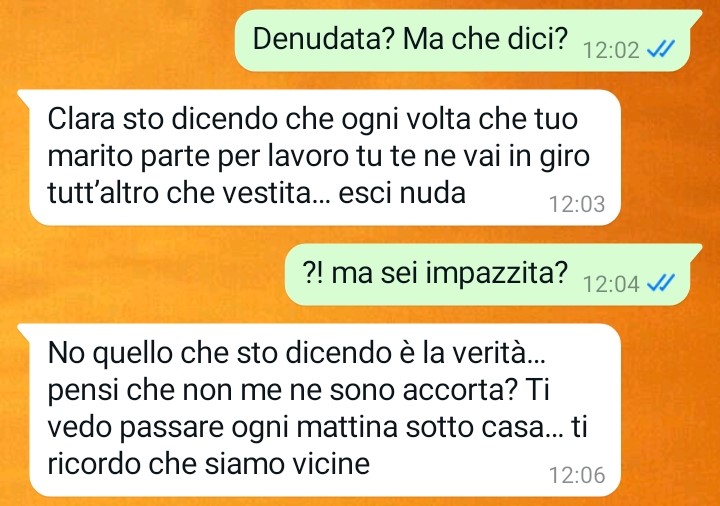Tap the 12:03 timestamp

(x=577, y=204)
